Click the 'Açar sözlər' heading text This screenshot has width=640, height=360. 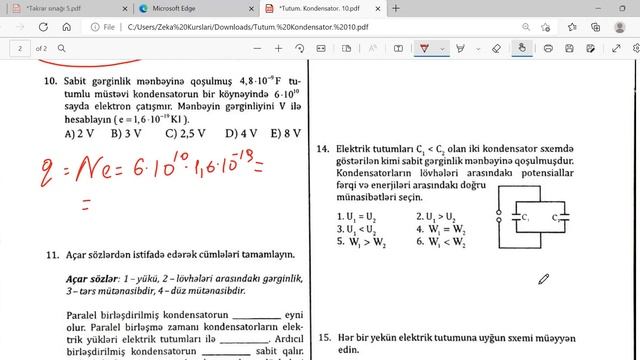point(92,279)
